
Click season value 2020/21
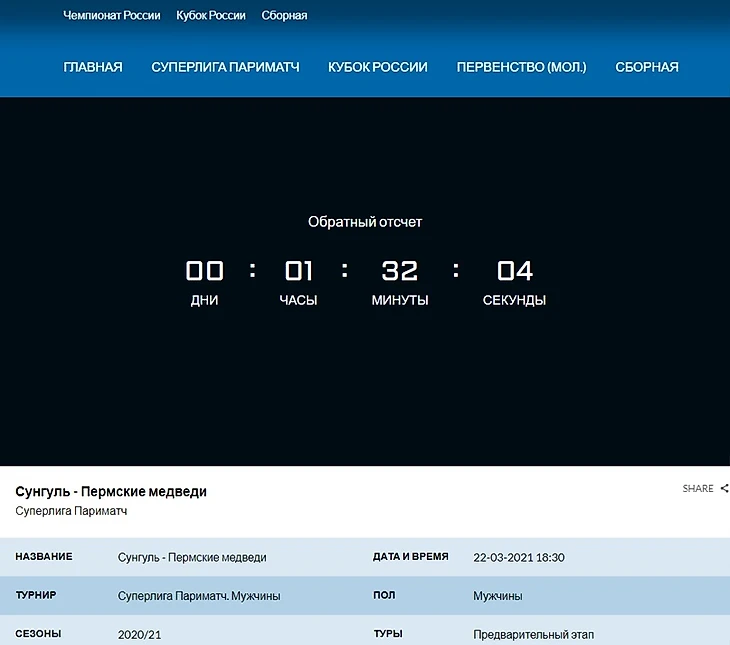coord(139,635)
